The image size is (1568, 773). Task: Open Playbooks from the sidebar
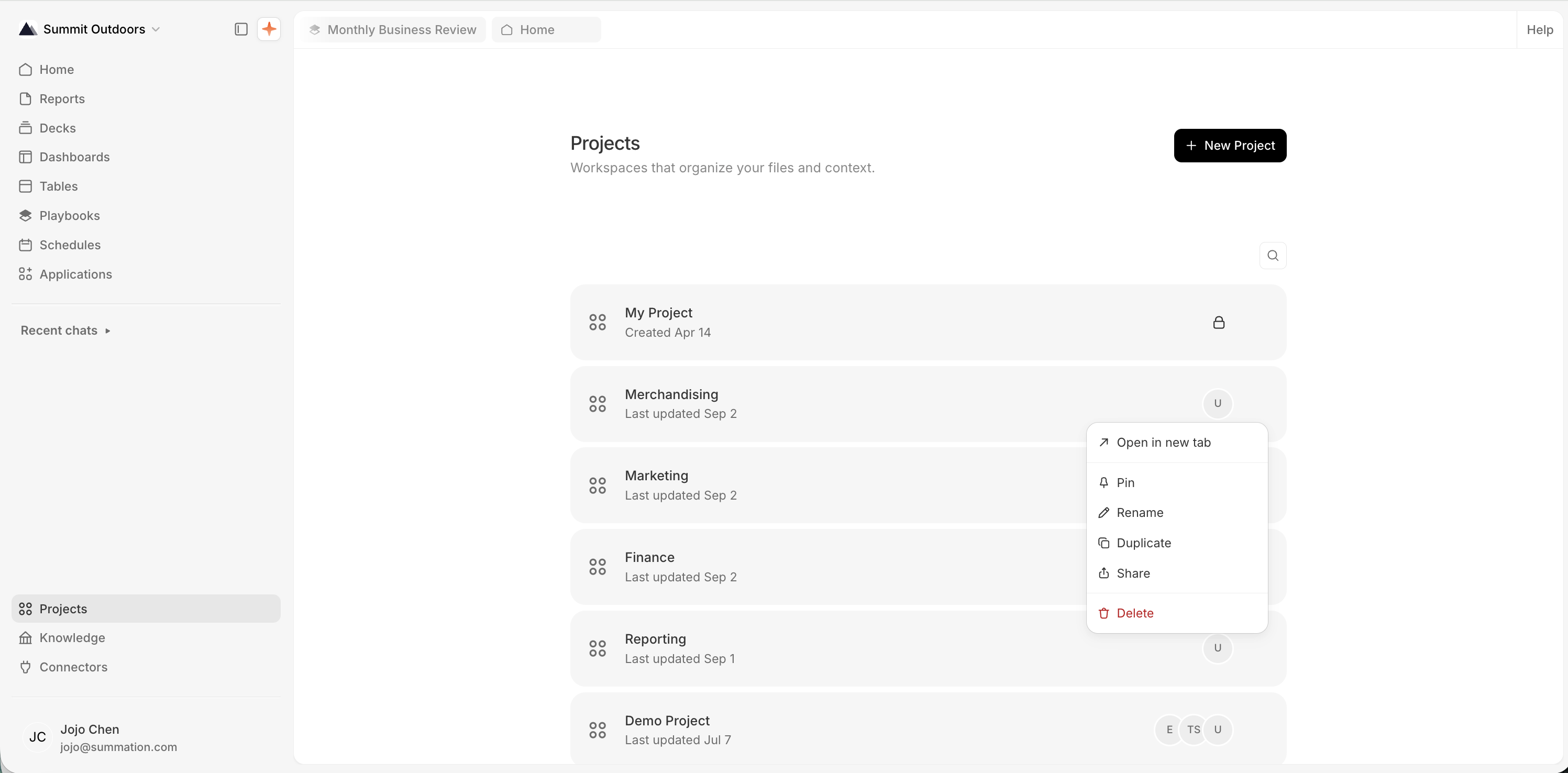pyautogui.click(x=146, y=215)
